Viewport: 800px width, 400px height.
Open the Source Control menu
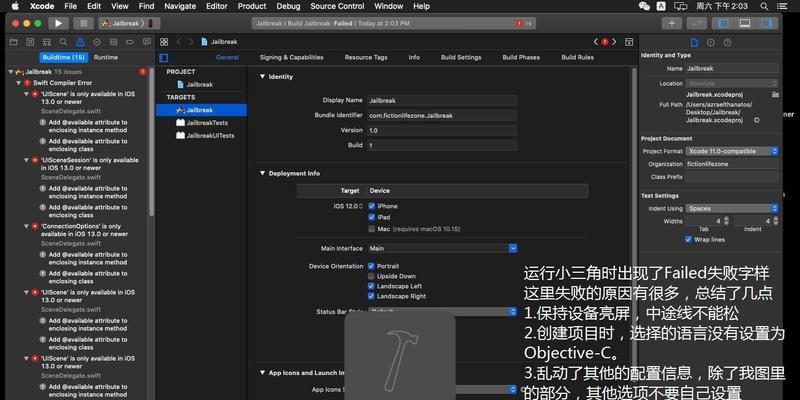click(x=337, y=6)
